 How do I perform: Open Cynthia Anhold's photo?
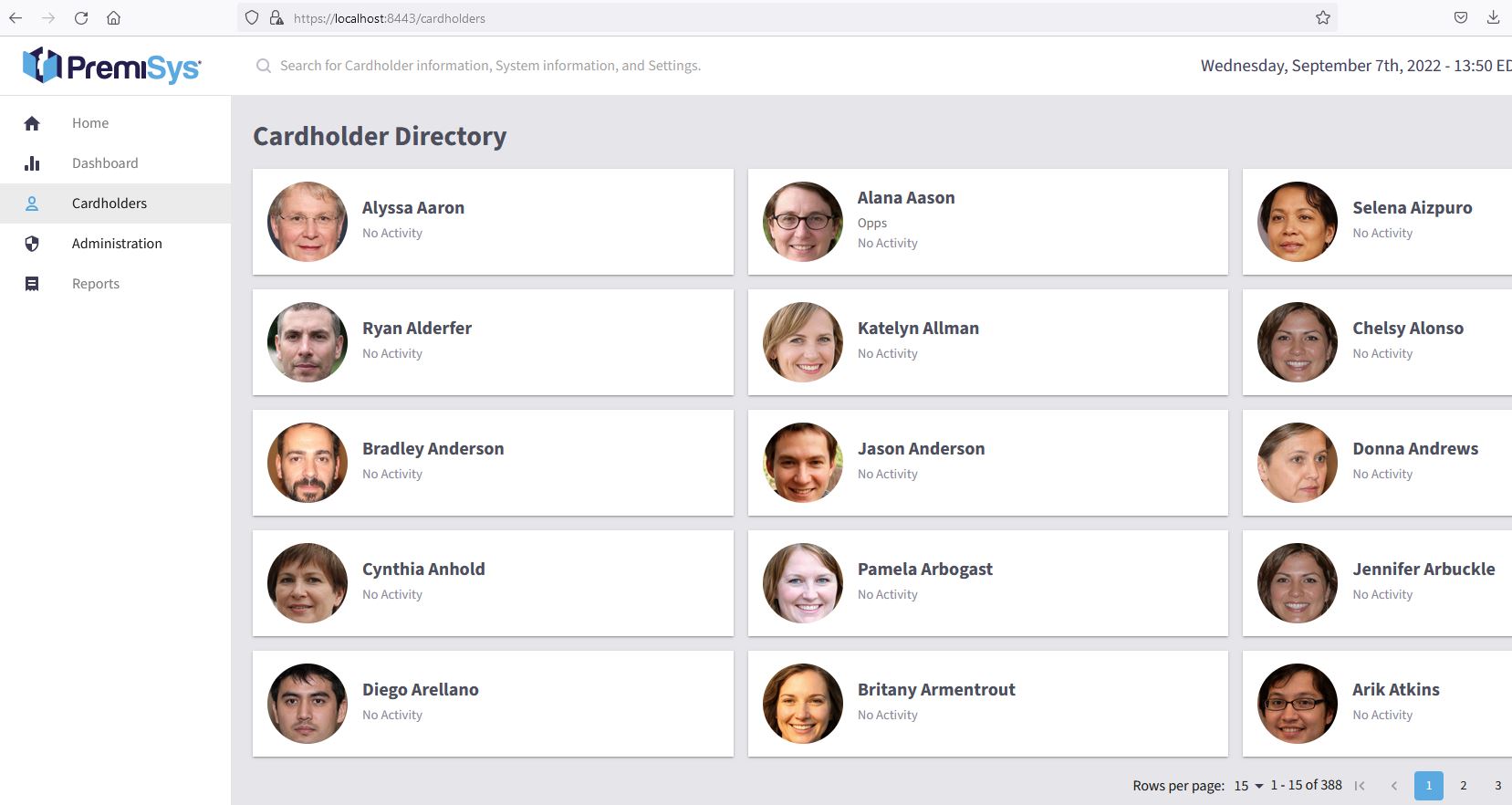pyautogui.click(x=308, y=583)
